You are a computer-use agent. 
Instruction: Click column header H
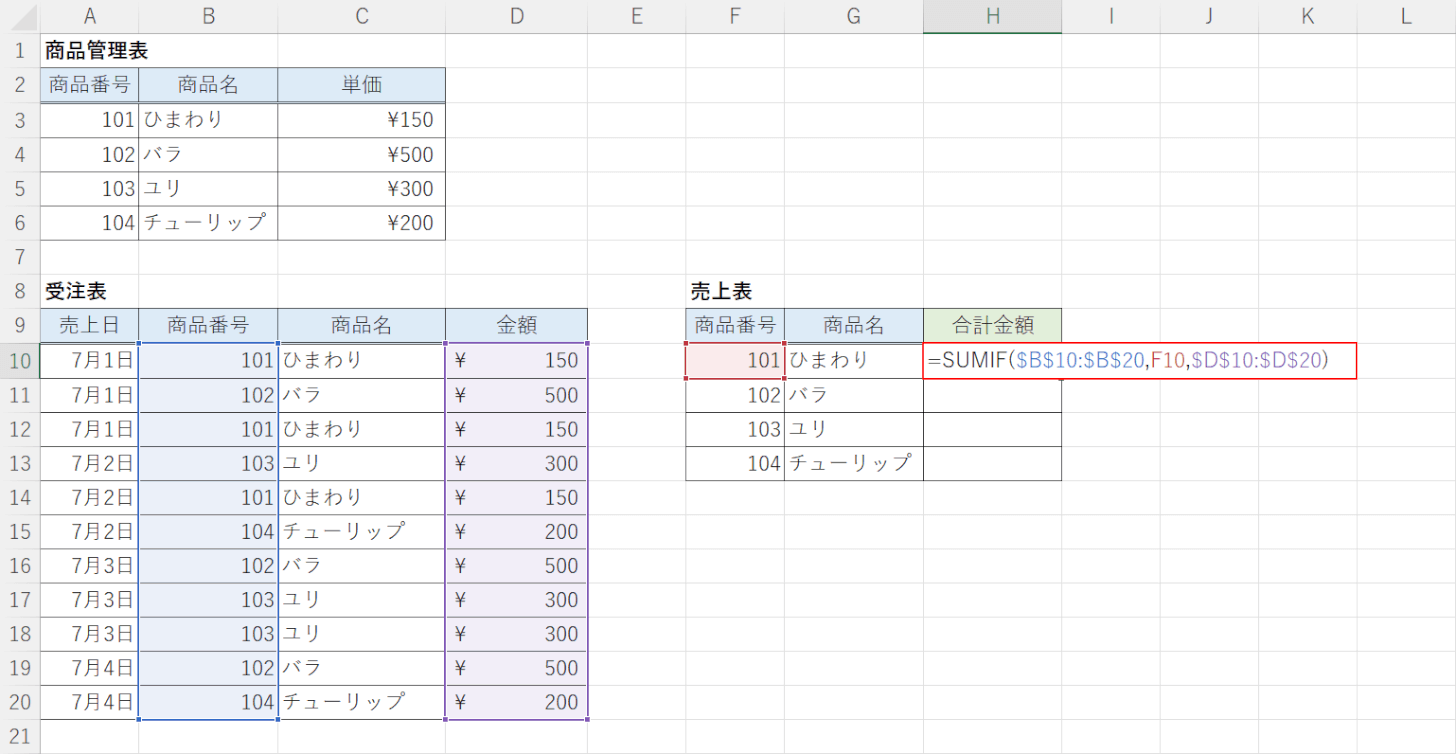pos(992,18)
